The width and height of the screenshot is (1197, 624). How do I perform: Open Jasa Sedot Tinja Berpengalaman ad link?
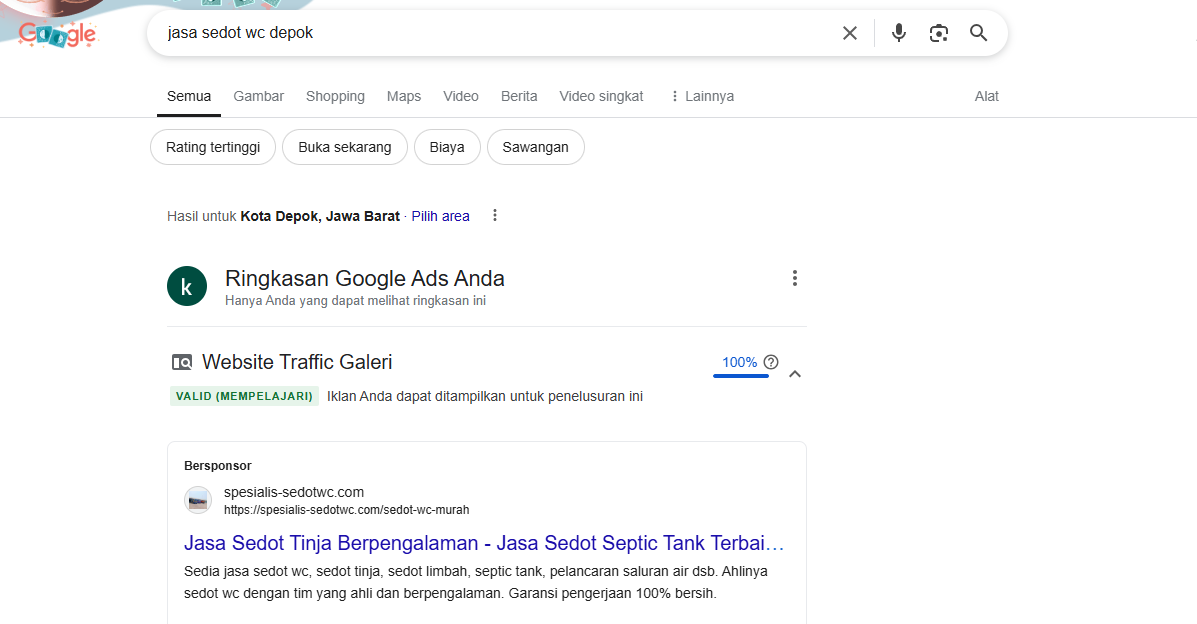pyautogui.click(x=483, y=543)
